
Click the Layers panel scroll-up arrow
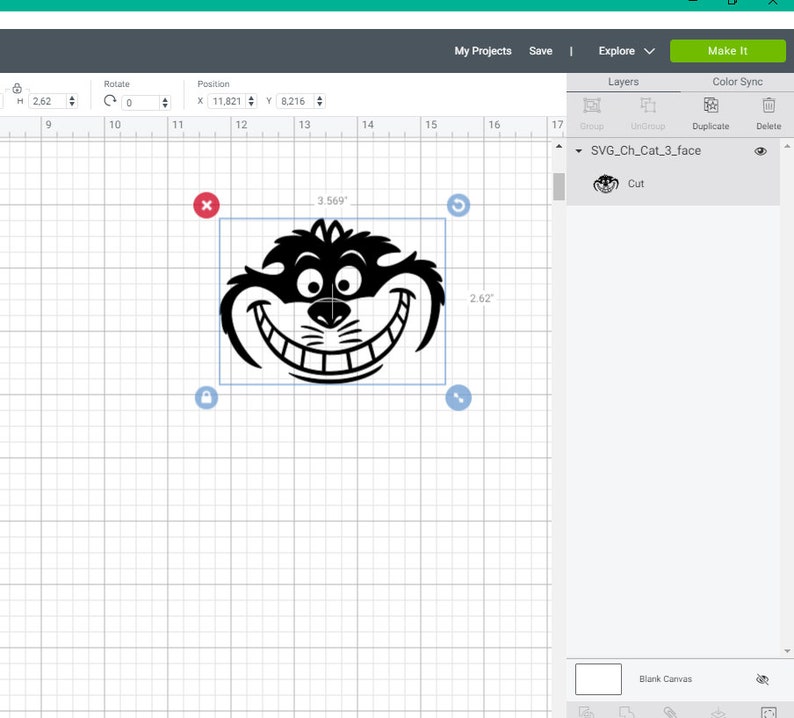click(x=787, y=146)
